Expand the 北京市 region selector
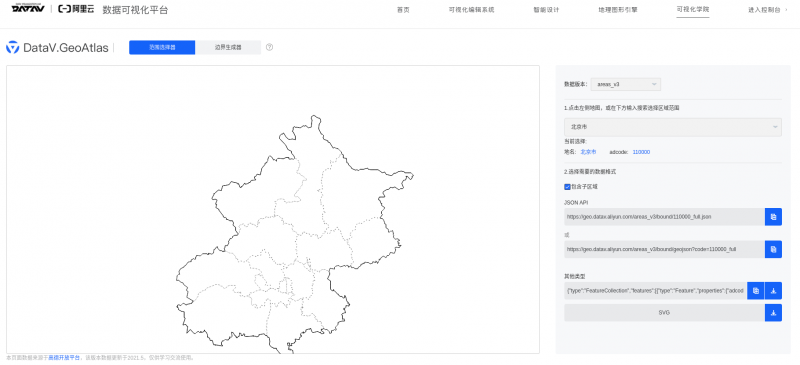Image resolution: width=800 pixels, height=365 pixels. pyautogui.click(x=672, y=127)
